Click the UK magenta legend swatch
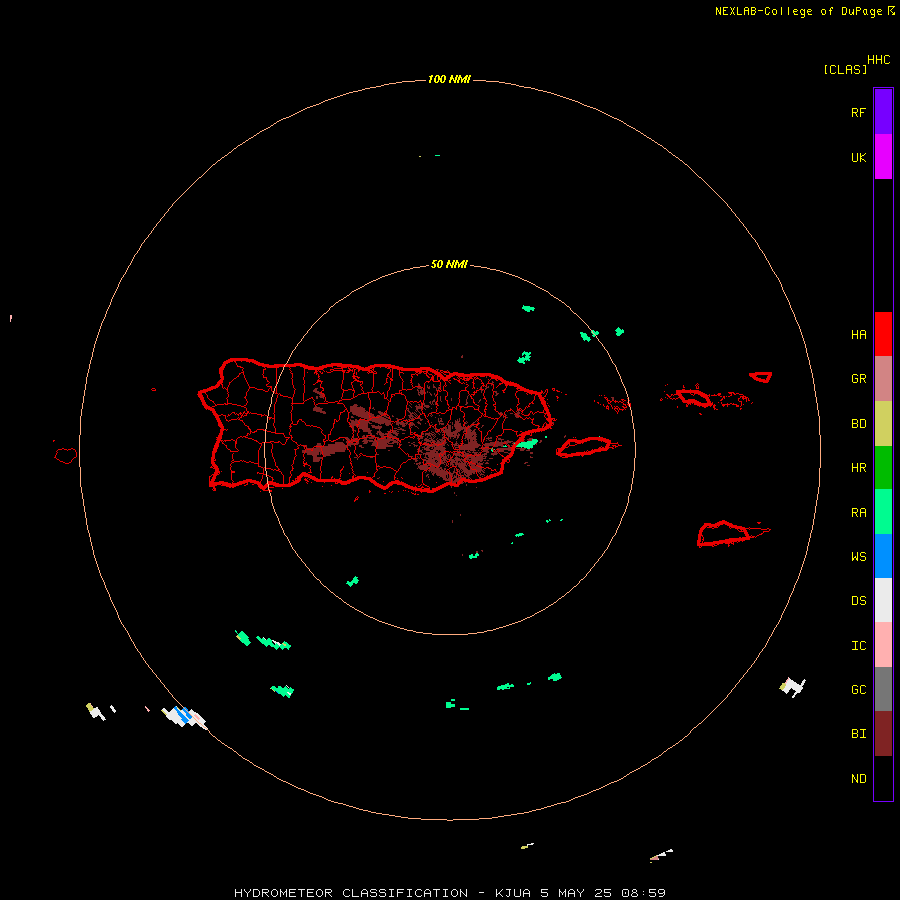Viewport: 900px width, 900px height. [883, 157]
